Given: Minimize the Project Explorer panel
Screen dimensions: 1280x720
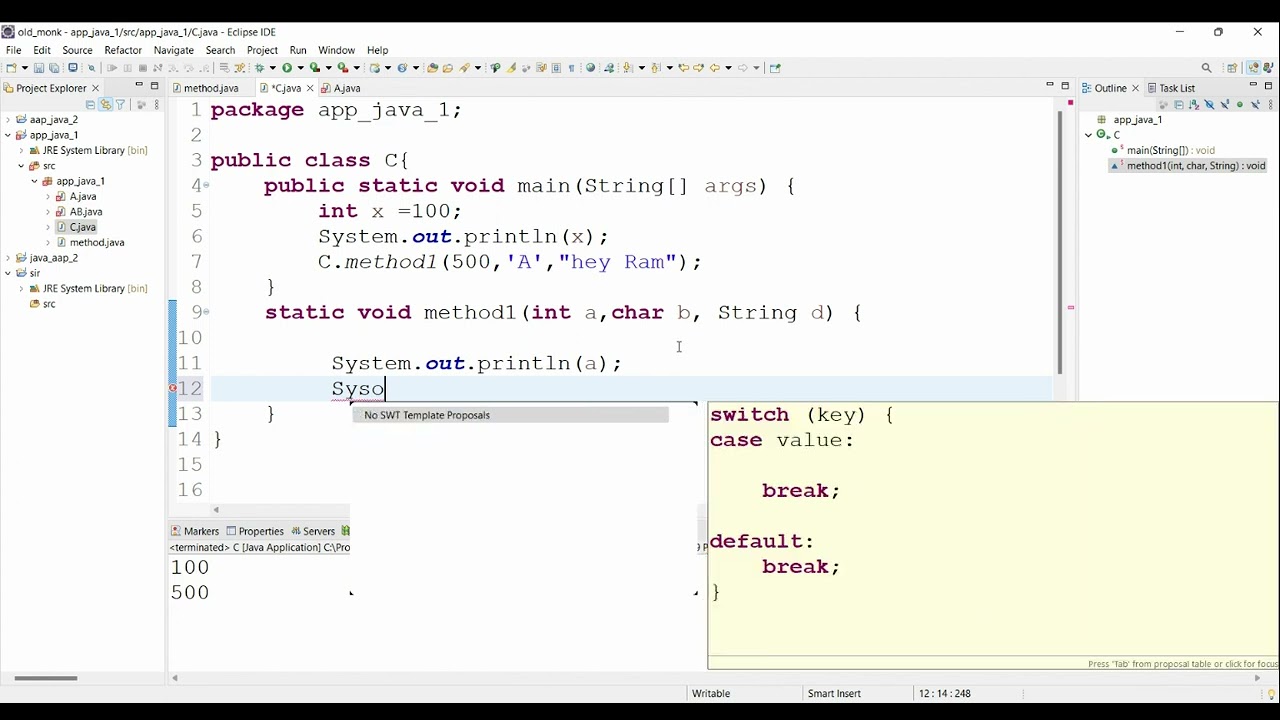Looking at the screenshot, I should [x=139, y=86].
